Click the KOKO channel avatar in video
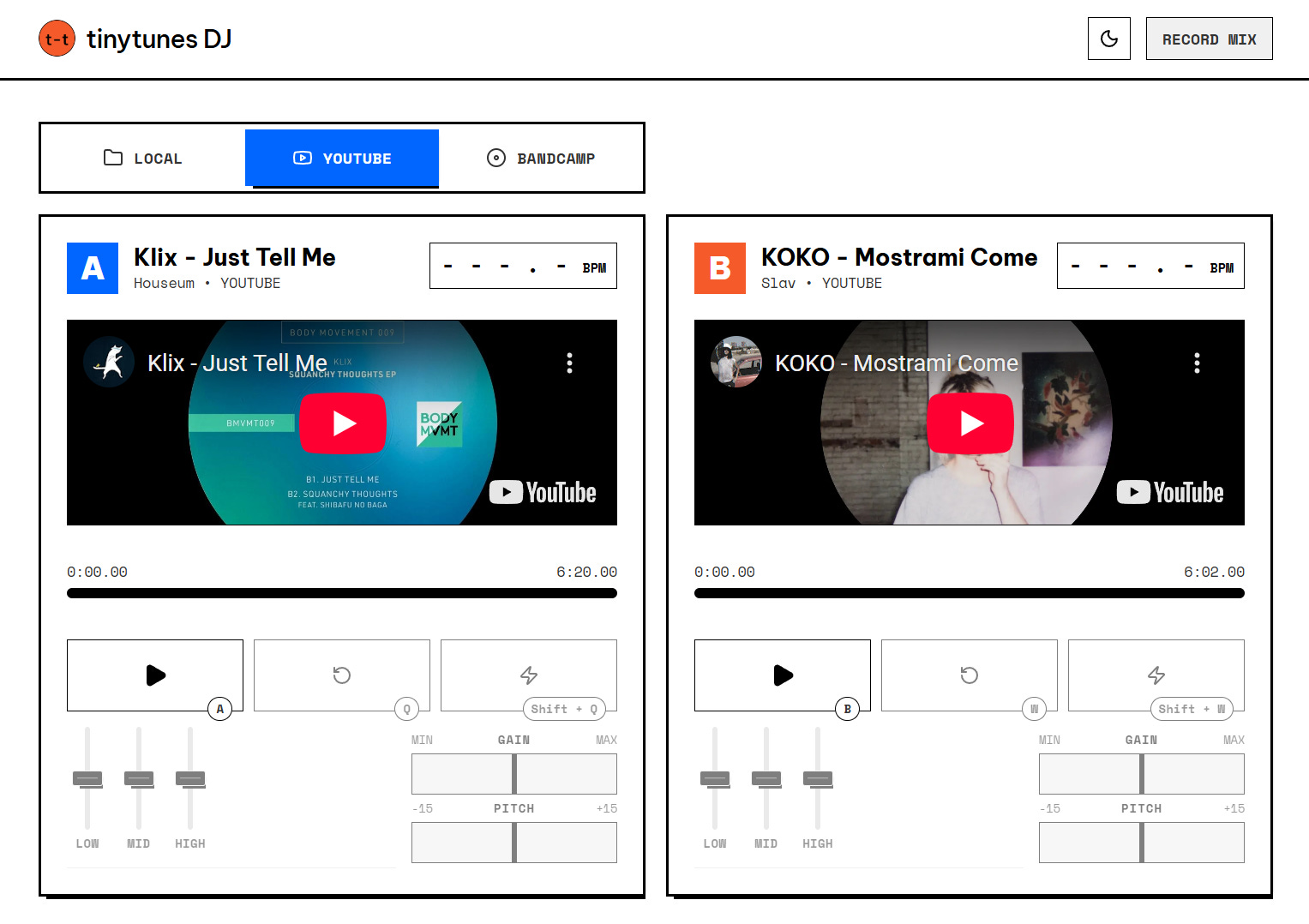Screen dimensions: 1309x924 pos(736,362)
